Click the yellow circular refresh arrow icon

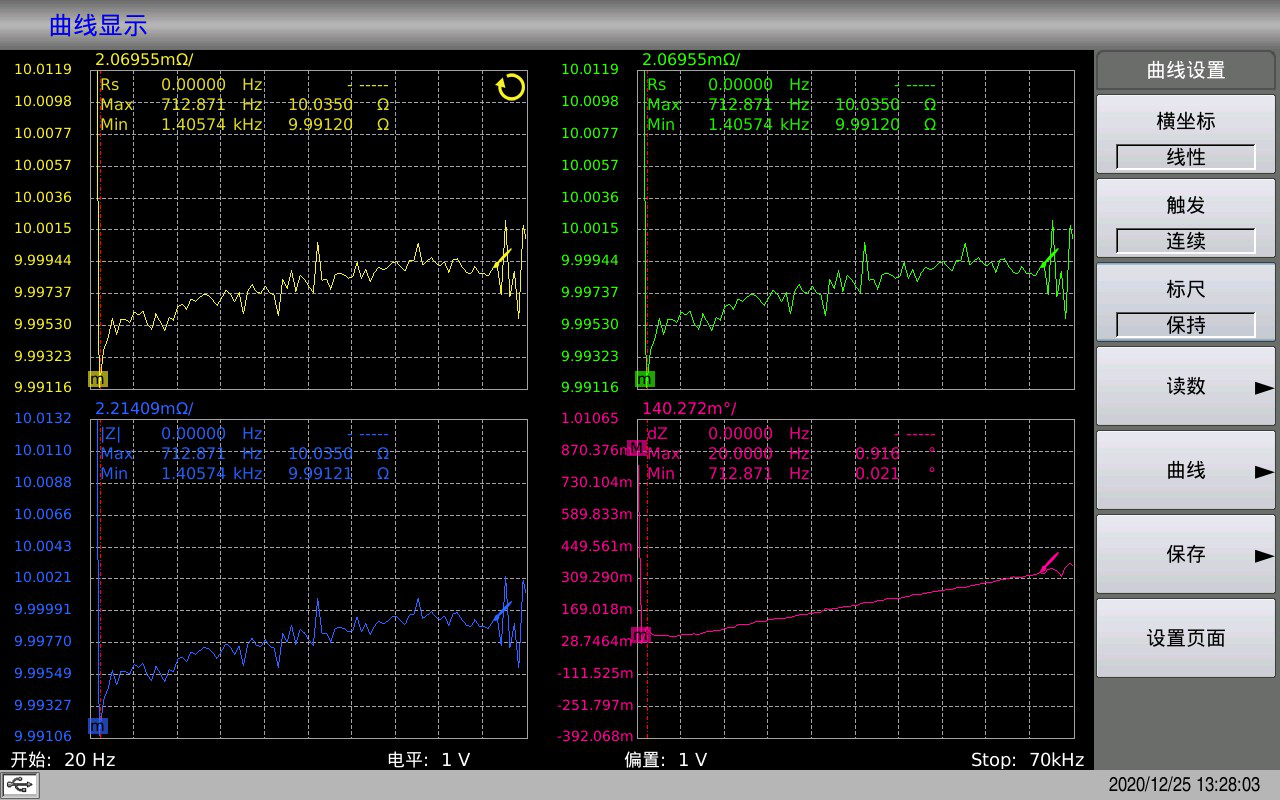pos(511,88)
